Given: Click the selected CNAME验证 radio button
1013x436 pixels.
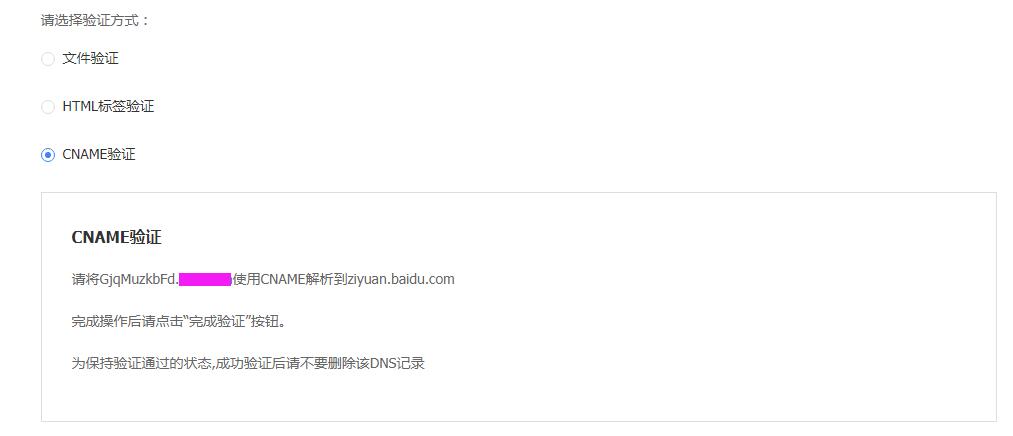Looking at the screenshot, I should pos(48,155).
